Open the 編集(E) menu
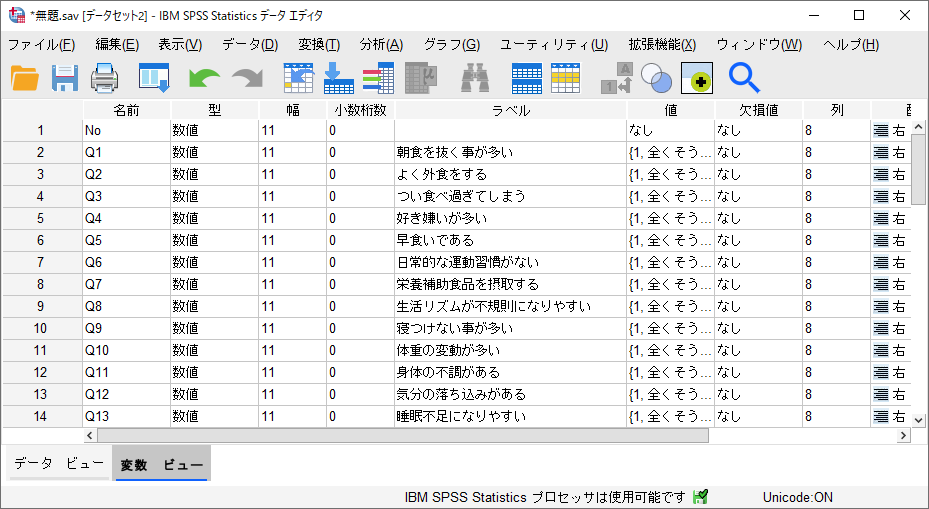 117,44
